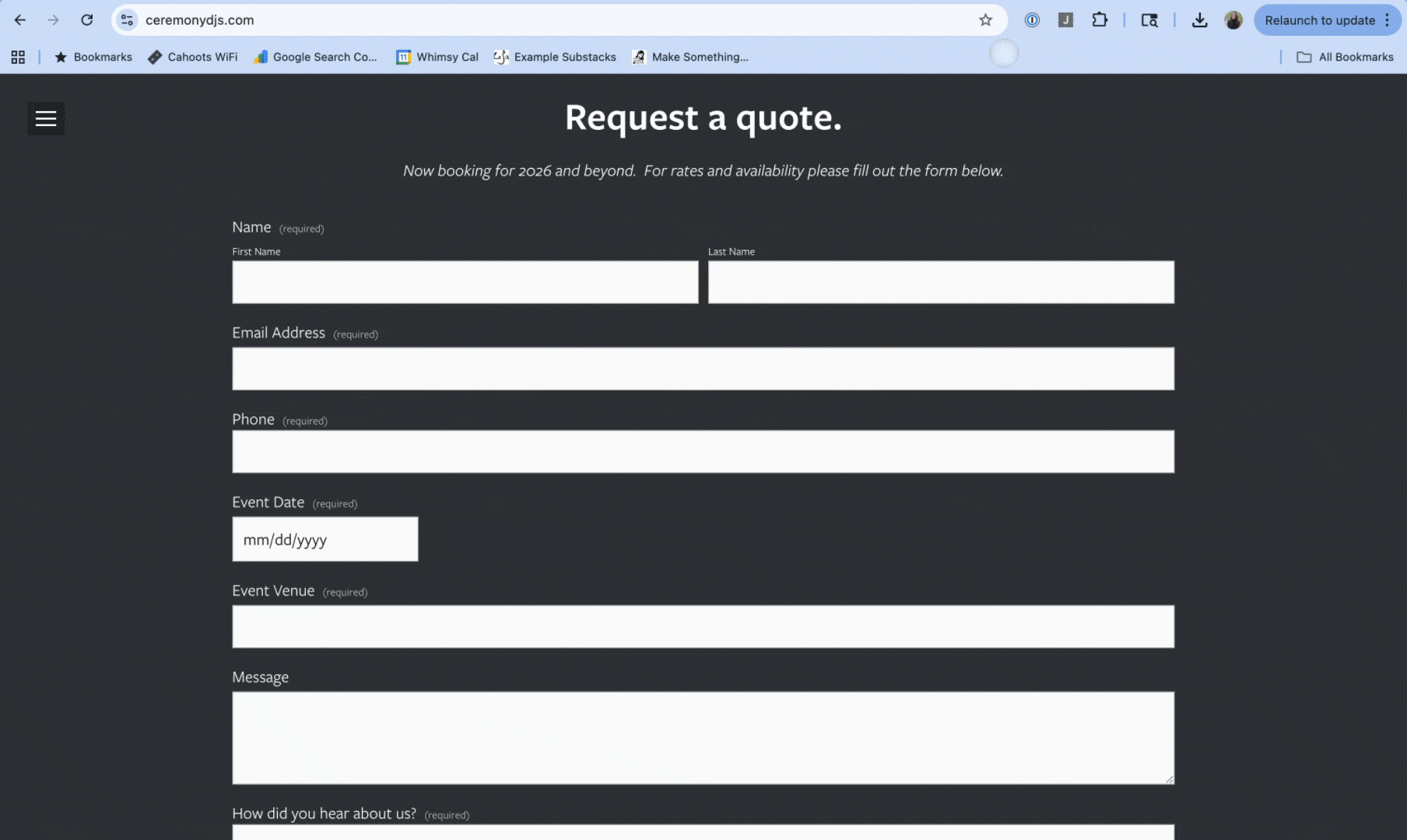Open the apps grid icon in bookmarks bar
The height and width of the screenshot is (840, 1407).
[18, 57]
